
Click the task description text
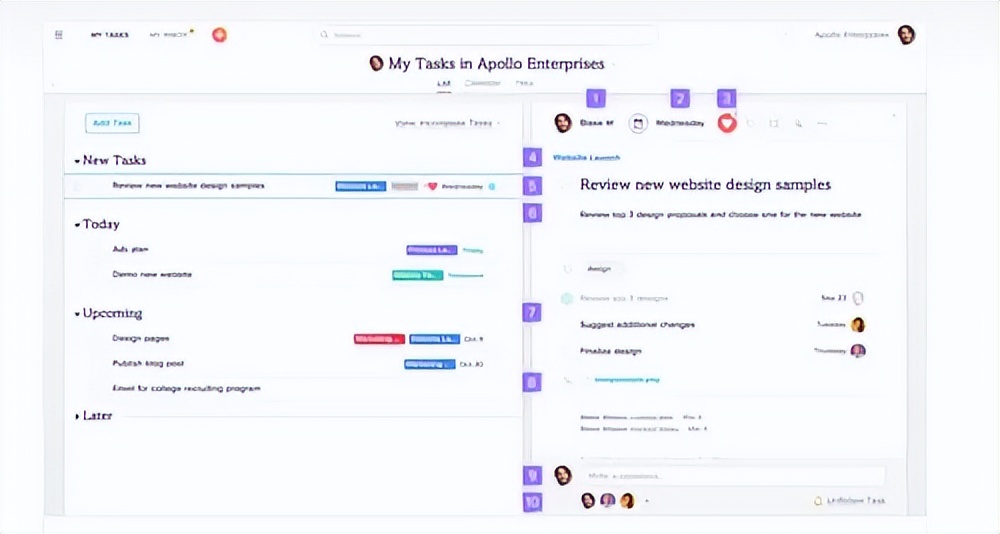click(x=721, y=214)
